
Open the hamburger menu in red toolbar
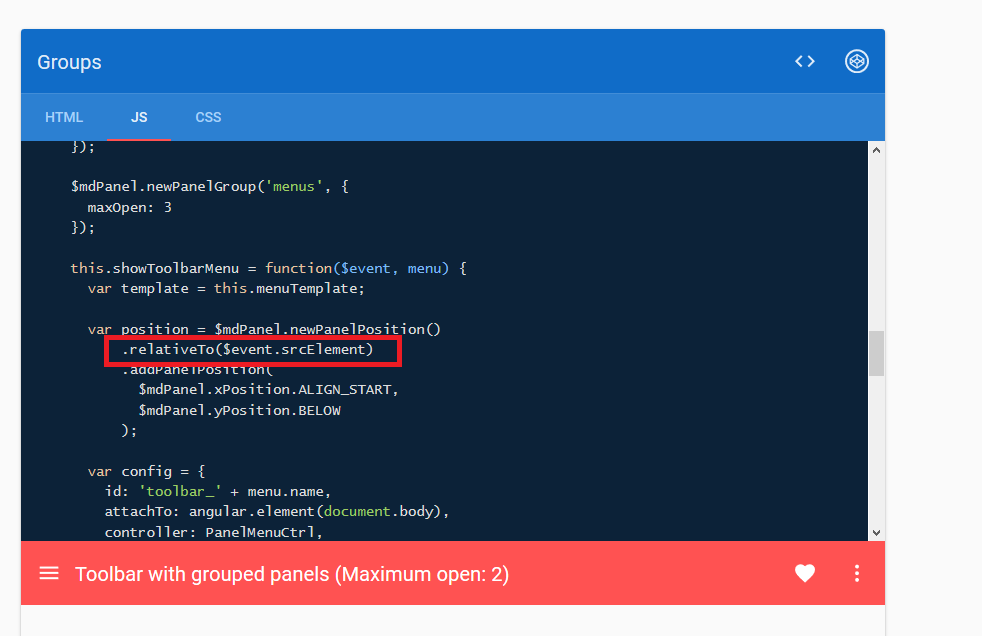pyautogui.click(x=49, y=573)
